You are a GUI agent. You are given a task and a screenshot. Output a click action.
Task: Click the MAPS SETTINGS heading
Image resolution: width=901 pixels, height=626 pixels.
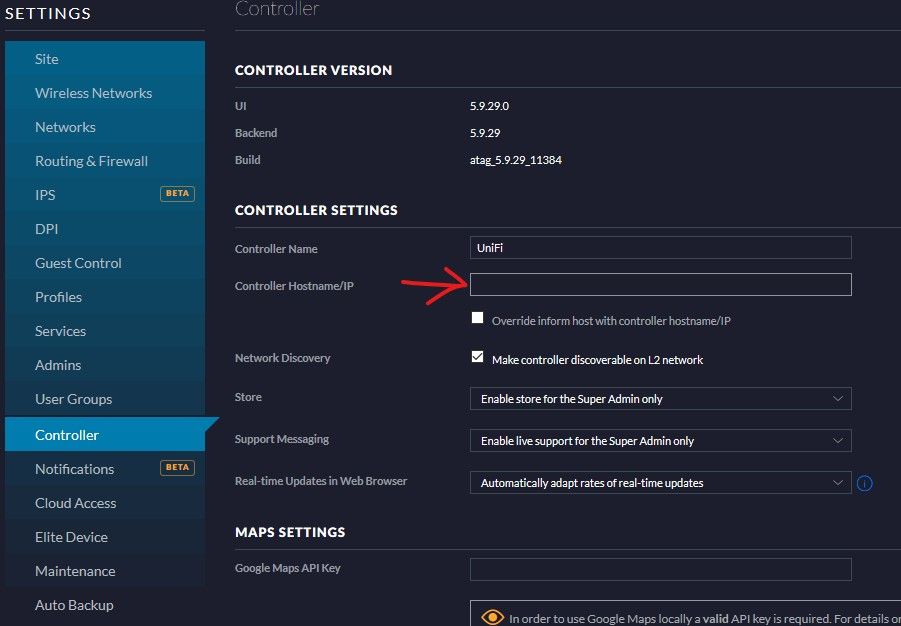290,532
